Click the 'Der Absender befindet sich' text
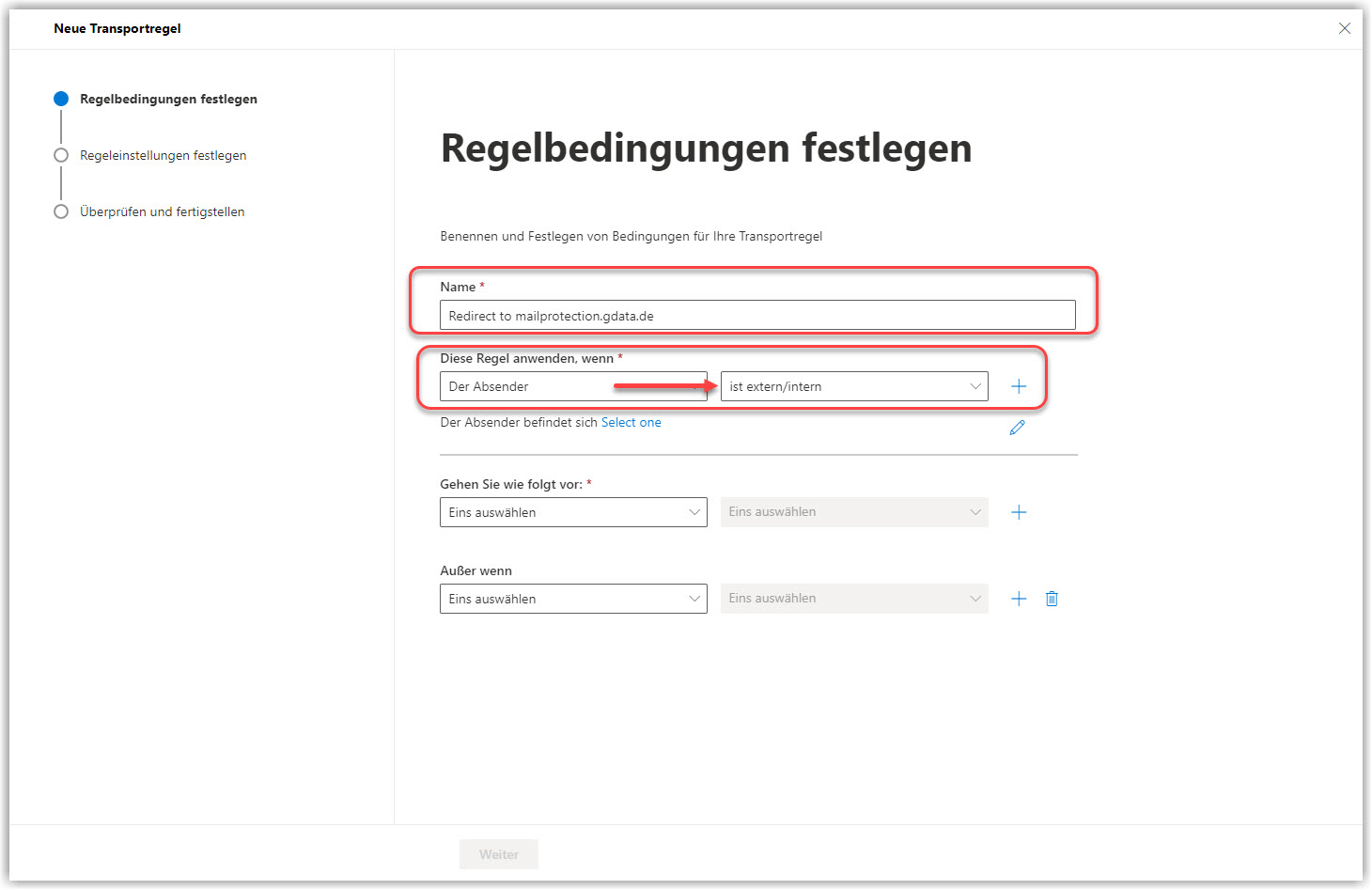 tap(519, 423)
